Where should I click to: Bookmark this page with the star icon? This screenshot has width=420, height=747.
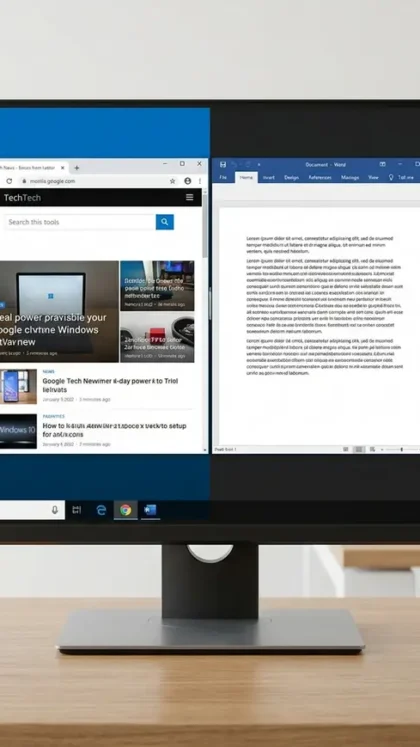(172, 181)
